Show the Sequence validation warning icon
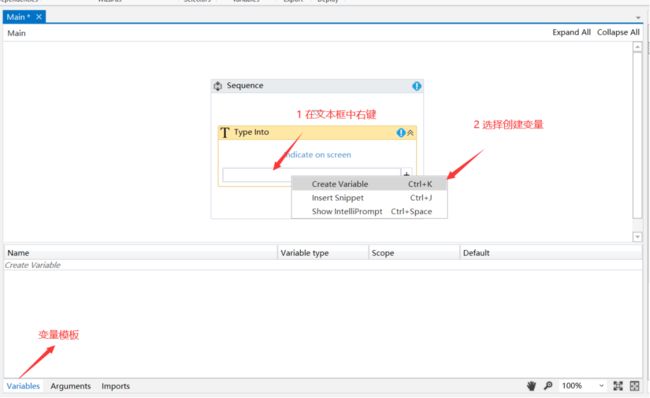The width and height of the screenshot is (650, 398). (417, 86)
